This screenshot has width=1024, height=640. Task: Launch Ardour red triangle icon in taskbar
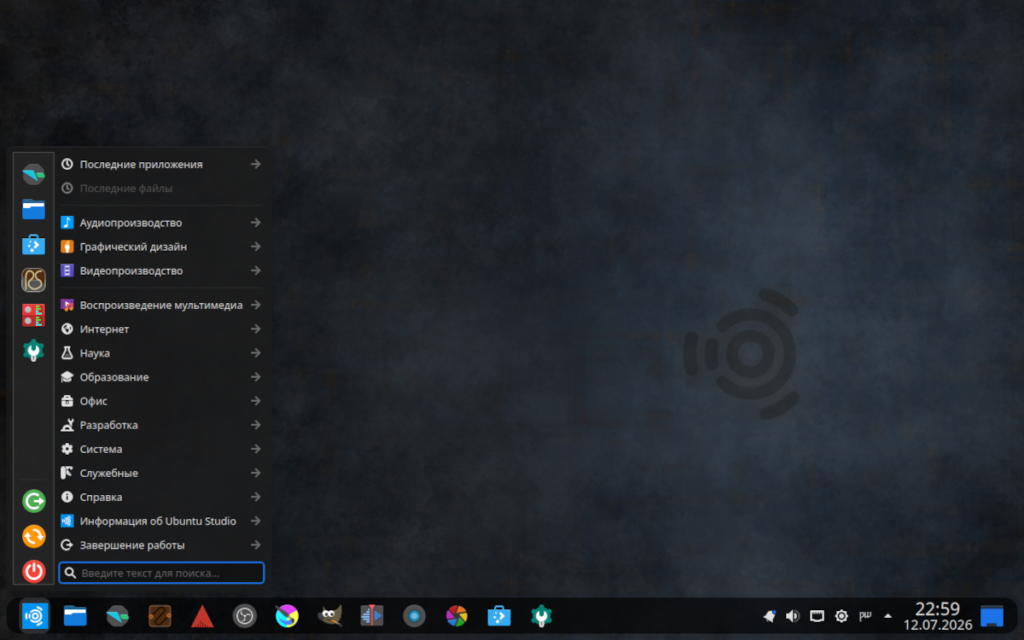(x=202, y=616)
